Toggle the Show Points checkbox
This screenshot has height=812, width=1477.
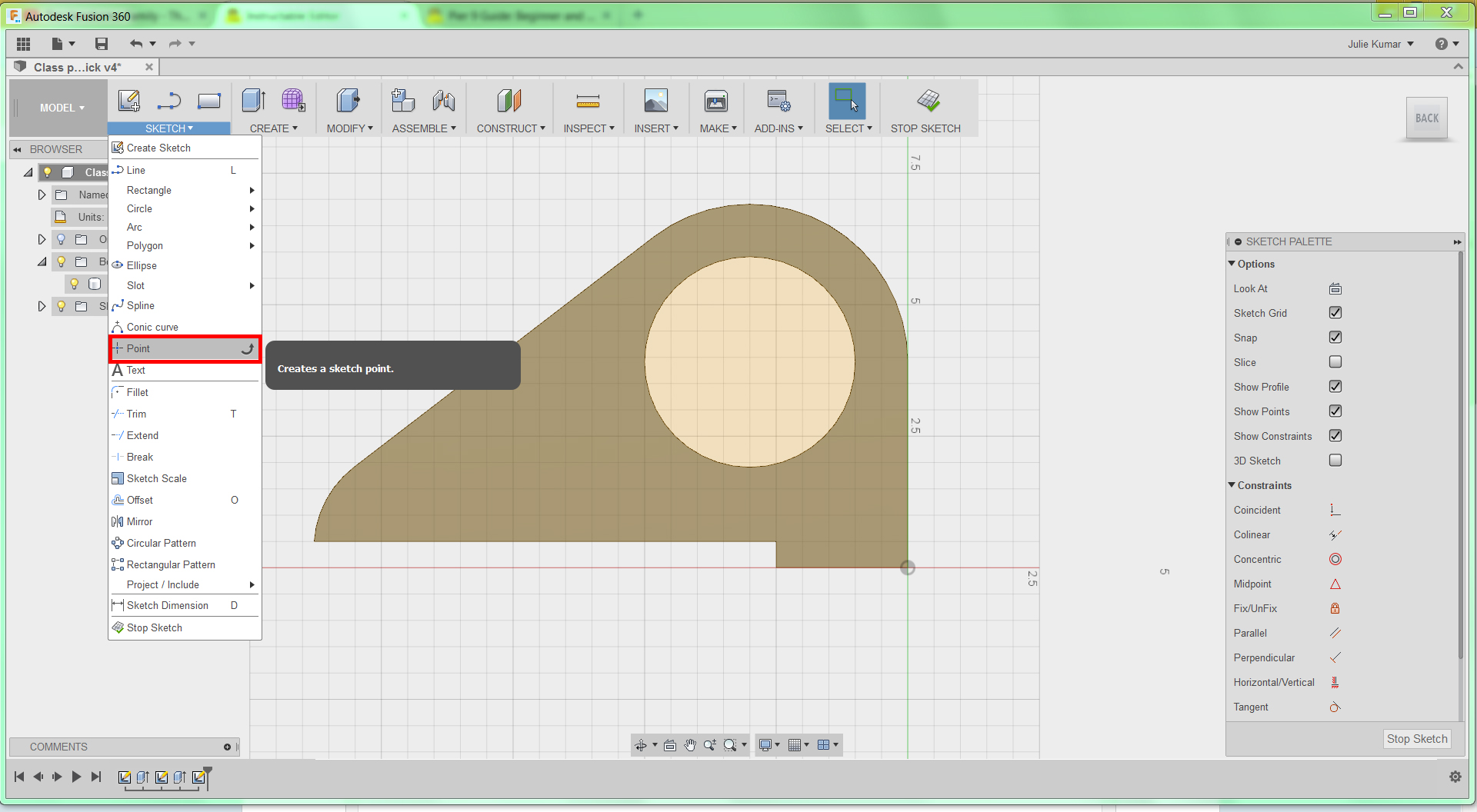coord(1335,411)
